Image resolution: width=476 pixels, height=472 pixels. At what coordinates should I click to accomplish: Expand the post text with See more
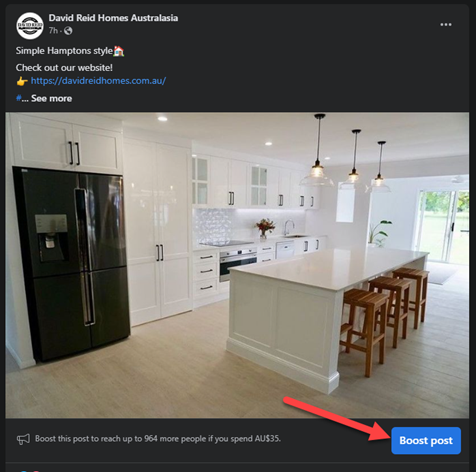51,98
